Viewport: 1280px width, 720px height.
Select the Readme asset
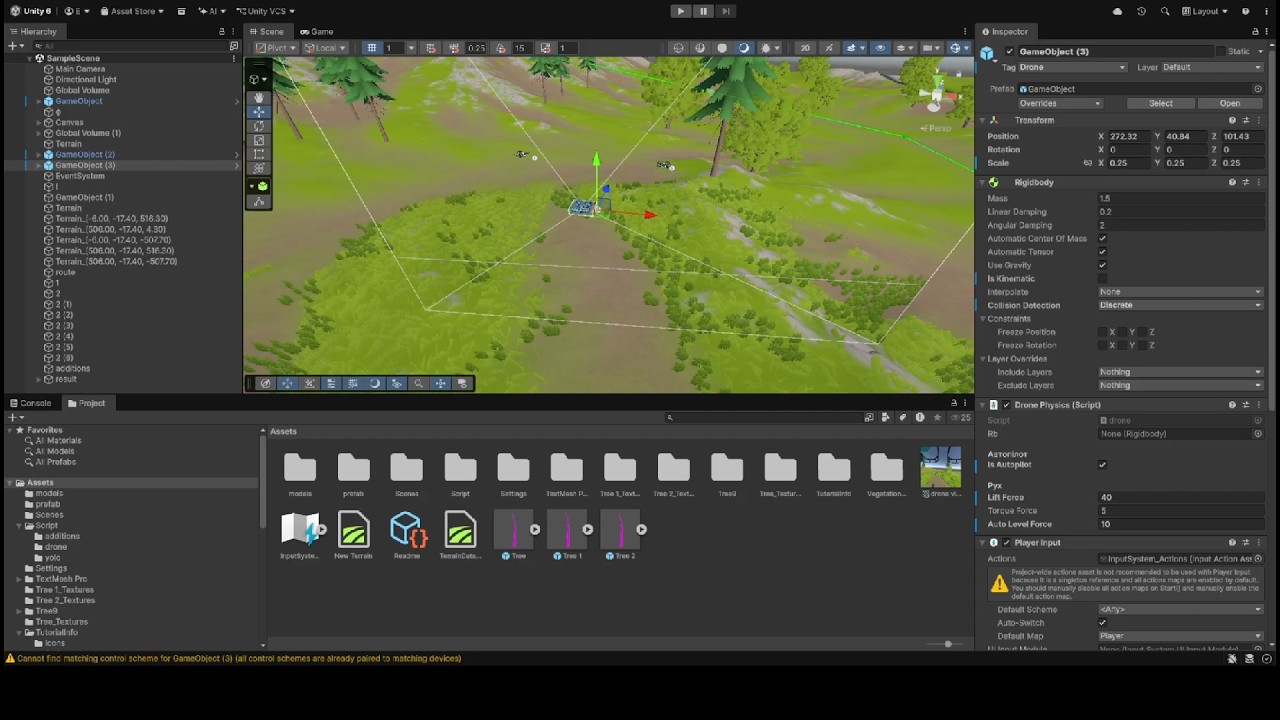point(407,535)
